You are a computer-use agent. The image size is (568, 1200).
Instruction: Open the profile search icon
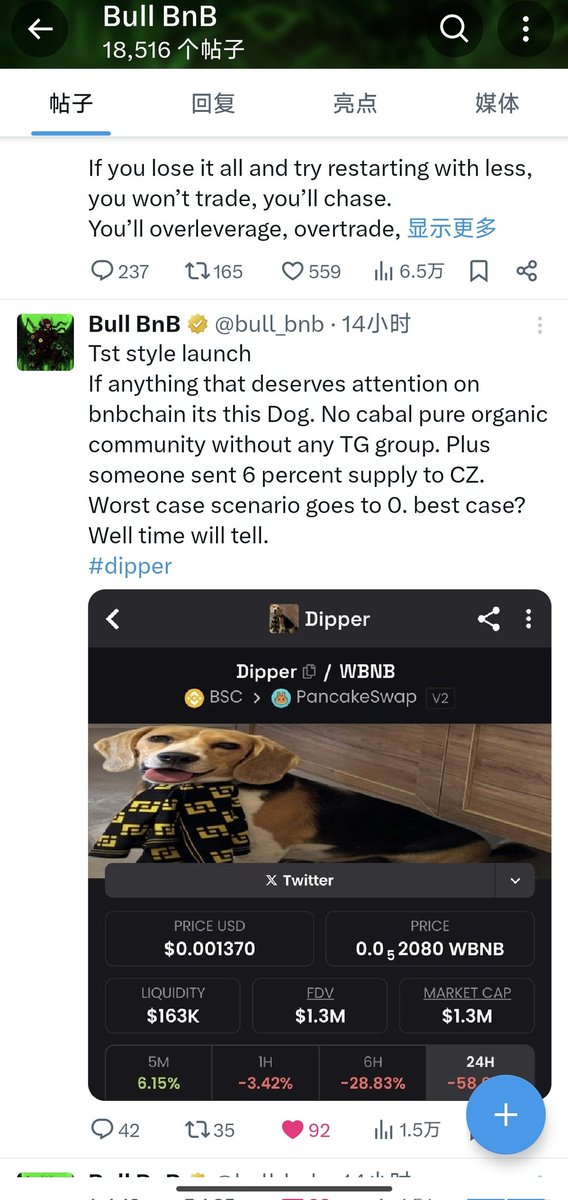[x=454, y=30]
